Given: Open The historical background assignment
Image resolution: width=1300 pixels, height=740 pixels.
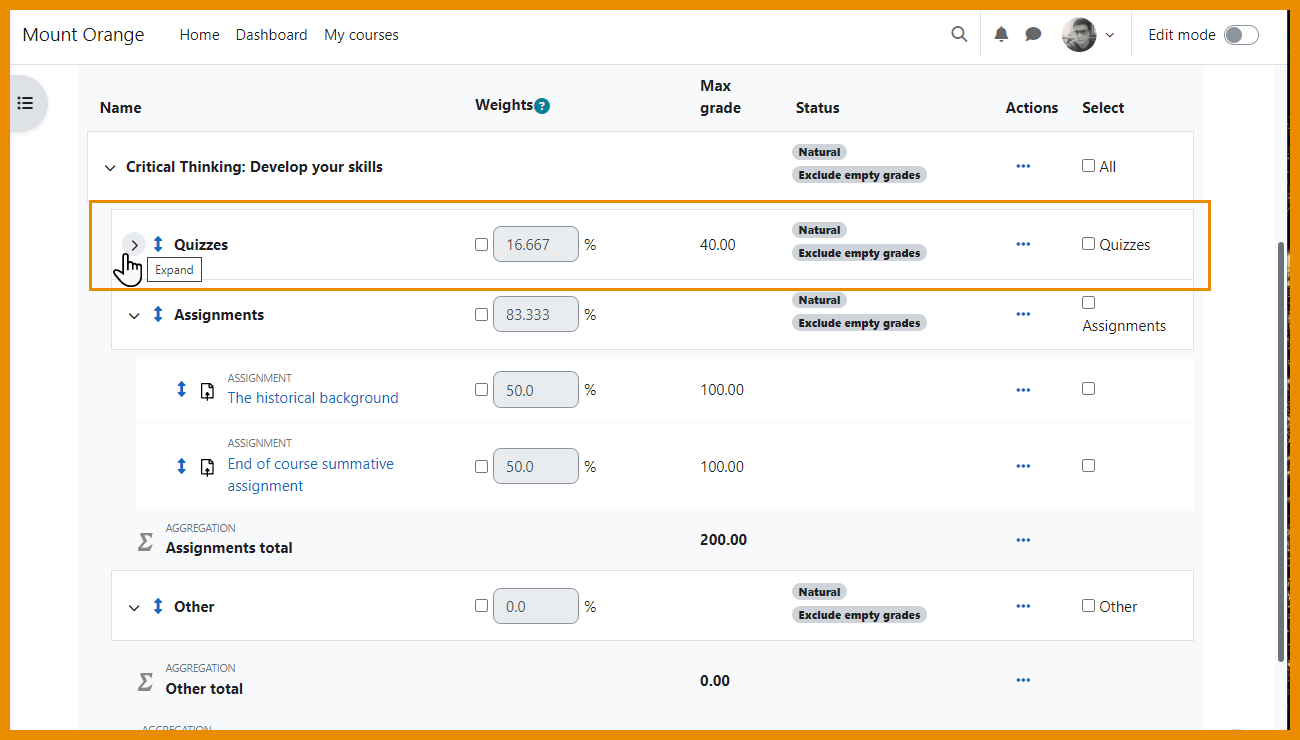Looking at the screenshot, I should (312, 397).
